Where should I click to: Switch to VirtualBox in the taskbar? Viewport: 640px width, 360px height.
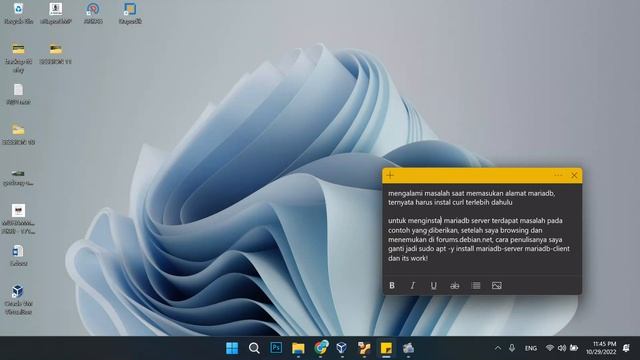(342, 348)
